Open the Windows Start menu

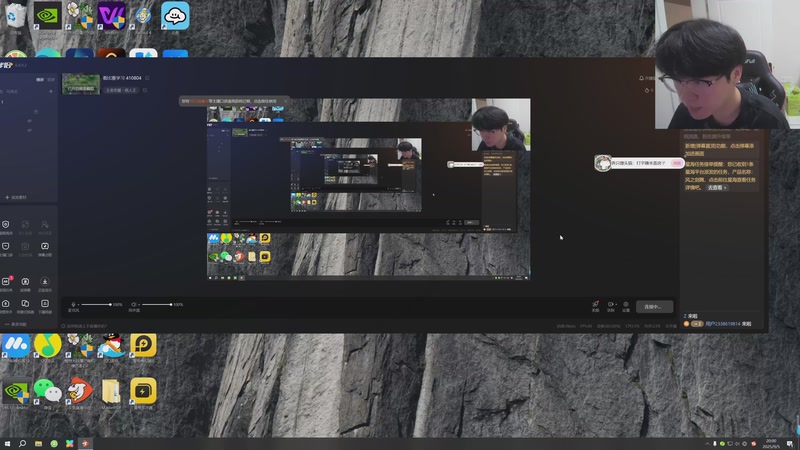click(x=7, y=444)
